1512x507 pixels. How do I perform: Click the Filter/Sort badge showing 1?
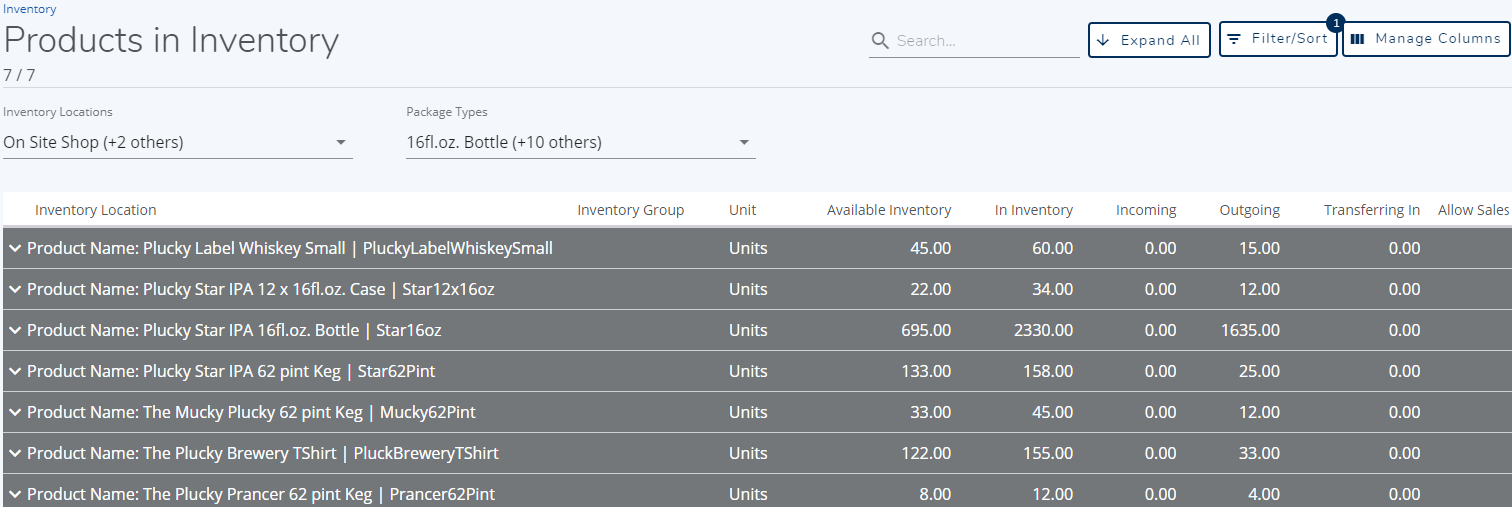coord(1336,22)
